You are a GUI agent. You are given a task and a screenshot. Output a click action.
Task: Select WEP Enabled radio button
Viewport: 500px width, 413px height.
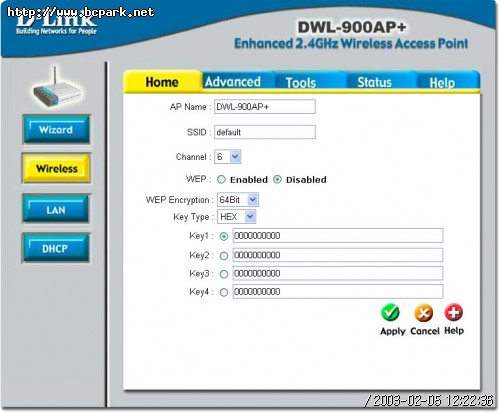[x=221, y=179]
